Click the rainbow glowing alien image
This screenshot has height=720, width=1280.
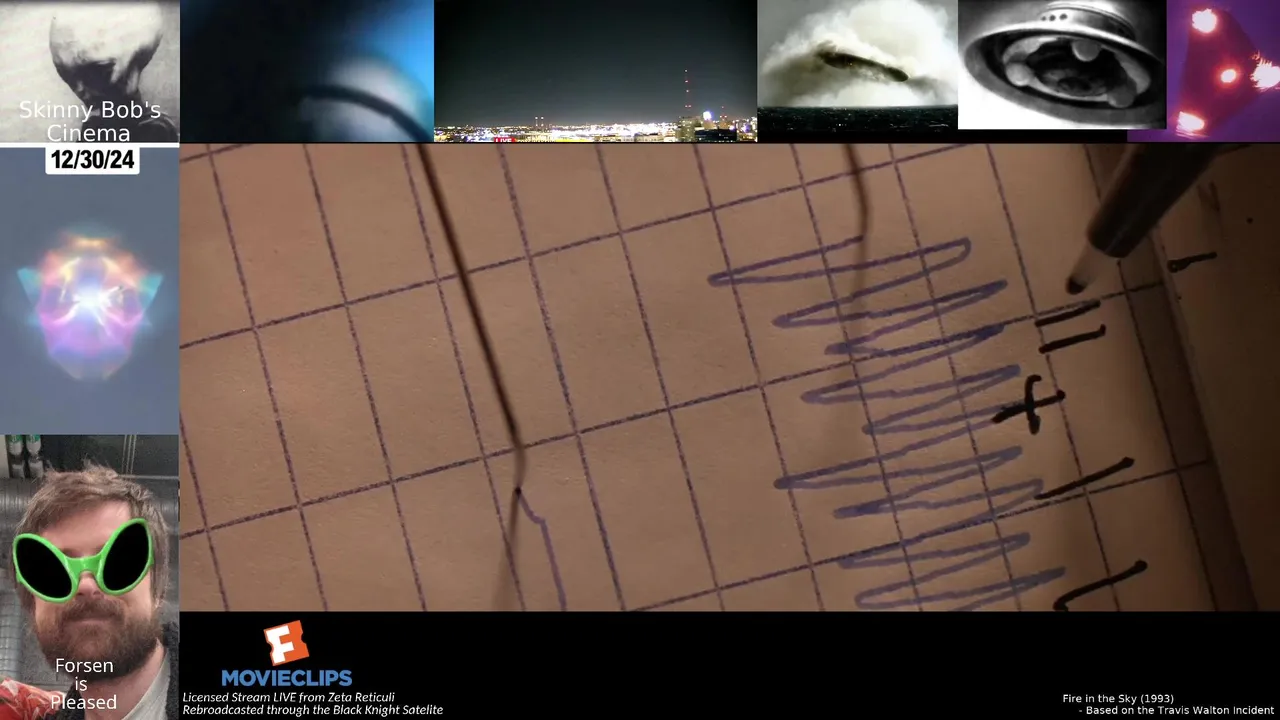pos(90,304)
